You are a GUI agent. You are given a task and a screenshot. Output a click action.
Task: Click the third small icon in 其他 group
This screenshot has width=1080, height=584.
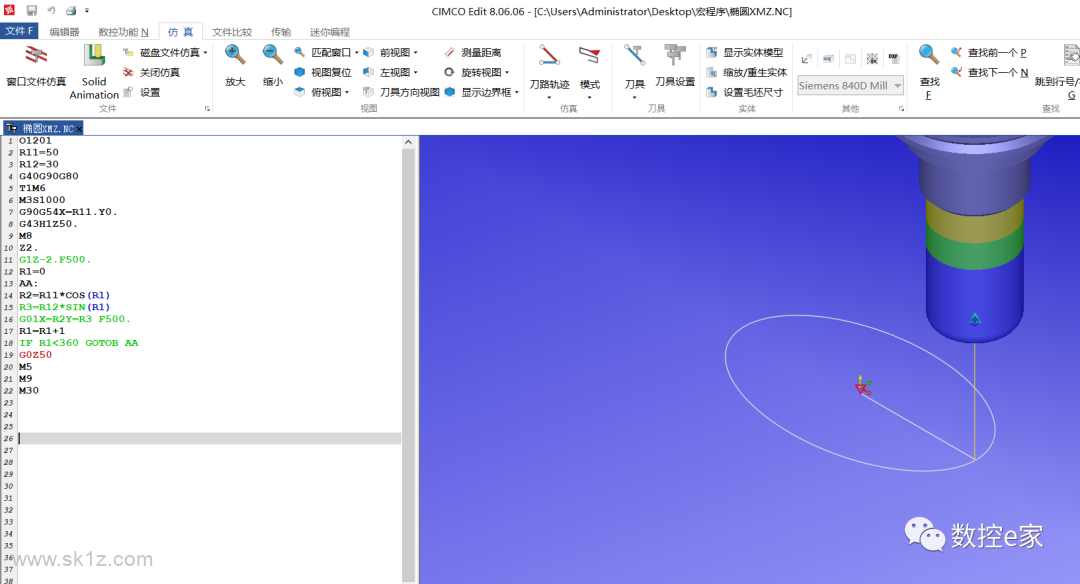851,59
